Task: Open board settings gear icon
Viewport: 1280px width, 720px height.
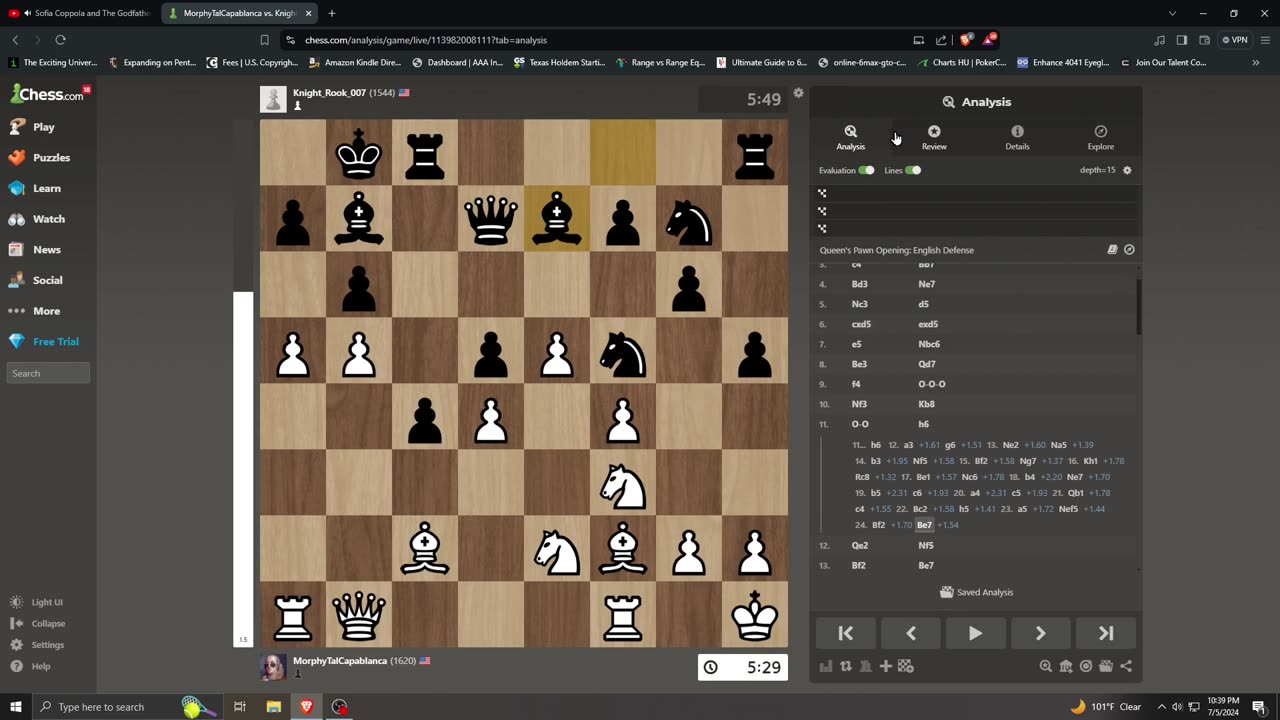Action: [798, 93]
